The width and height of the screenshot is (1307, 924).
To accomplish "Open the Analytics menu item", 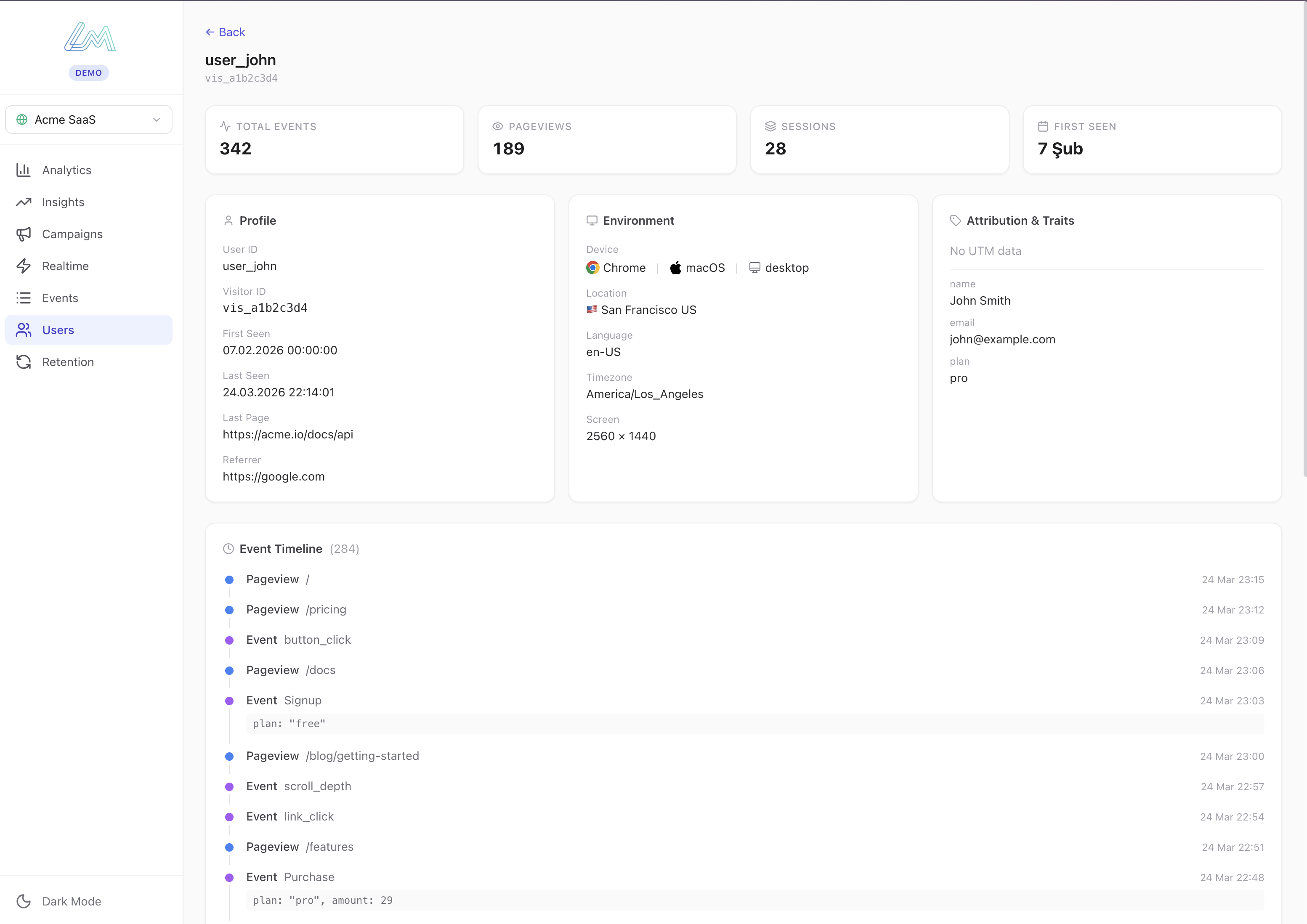I will pos(89,170).
